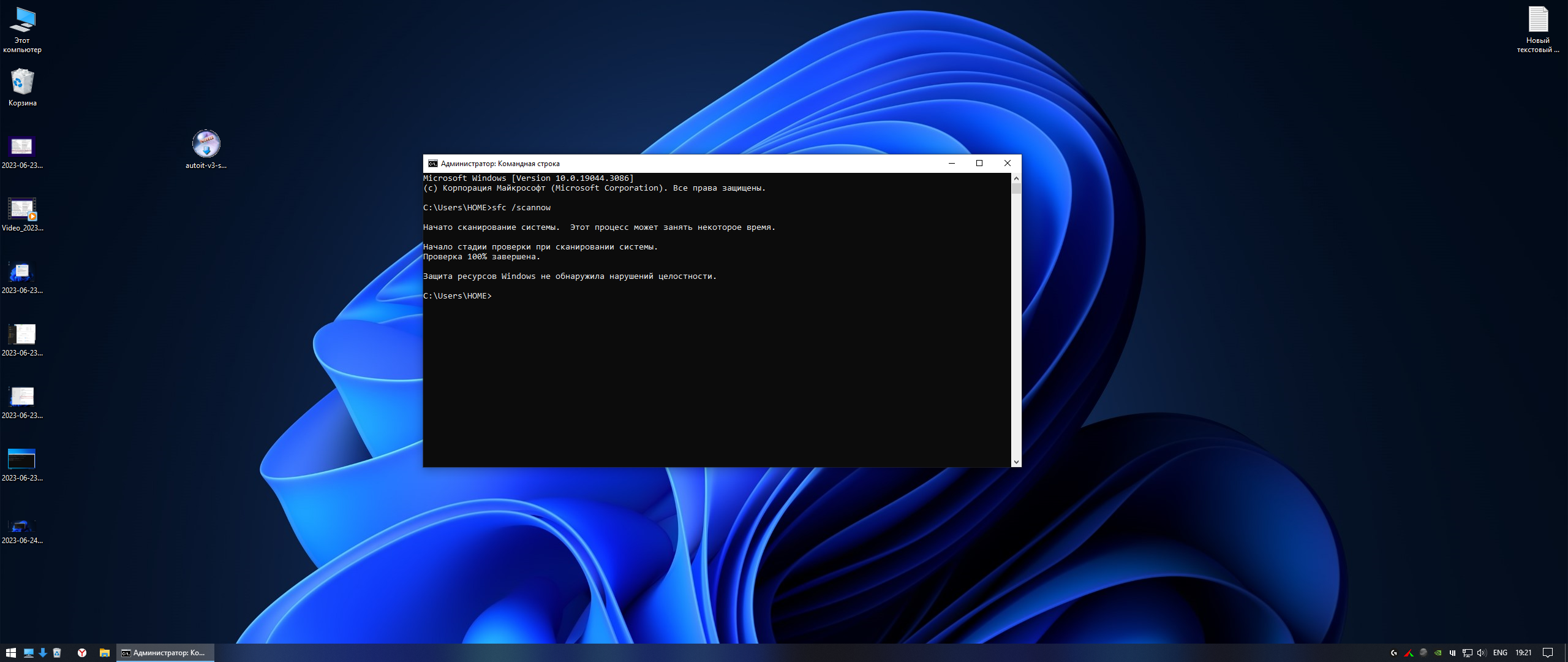Open the network tray icon
1568x662 pixels.
(x=1467, y=653)
